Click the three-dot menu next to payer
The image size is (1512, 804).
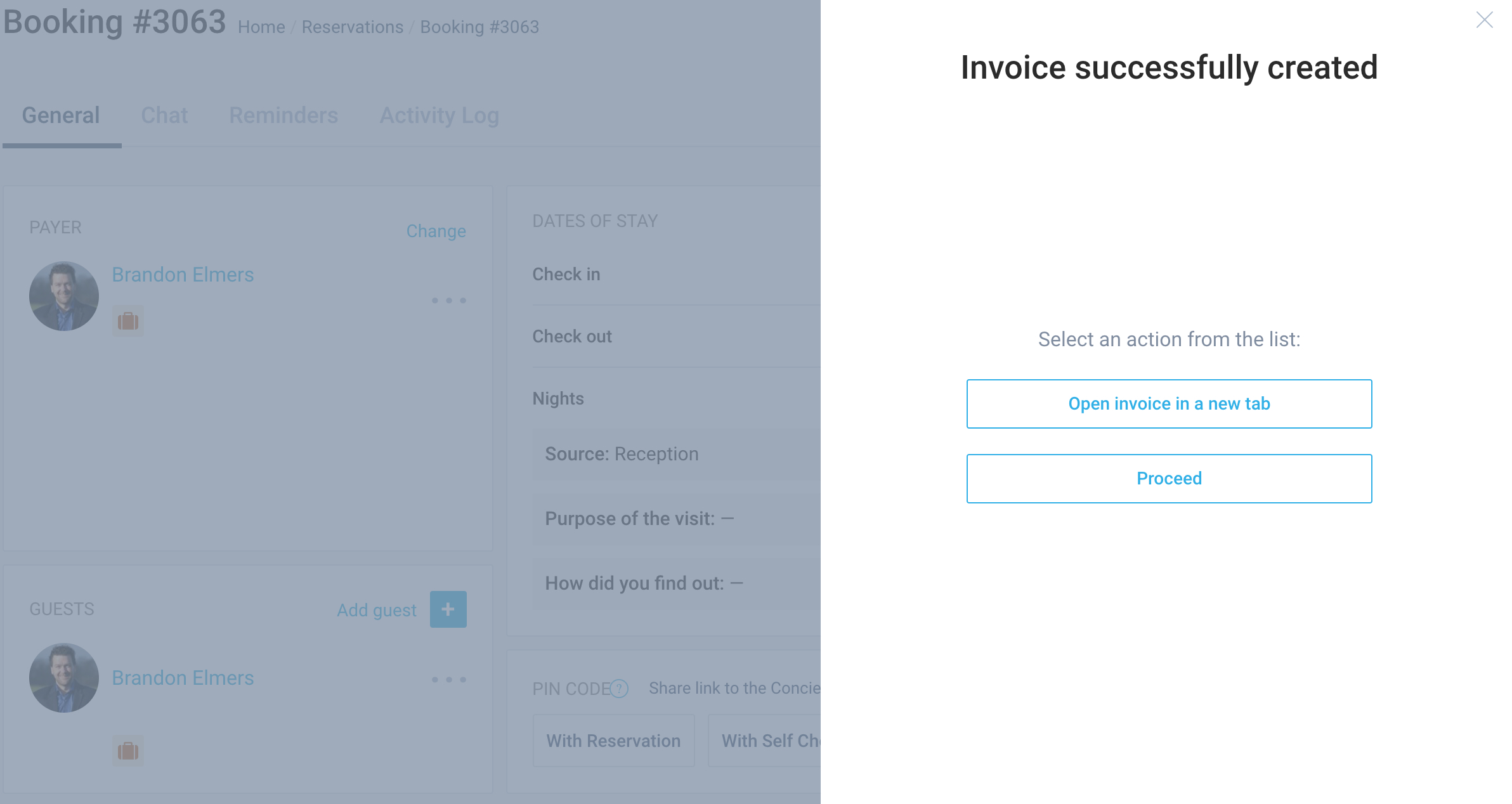point(449,300)
